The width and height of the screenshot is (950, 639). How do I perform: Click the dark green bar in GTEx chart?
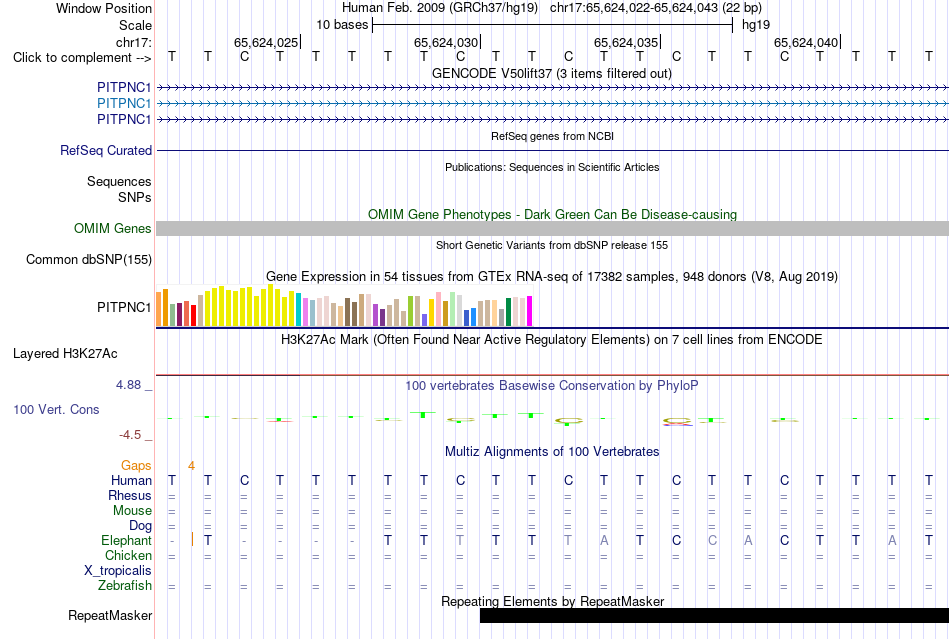[508, 312]
